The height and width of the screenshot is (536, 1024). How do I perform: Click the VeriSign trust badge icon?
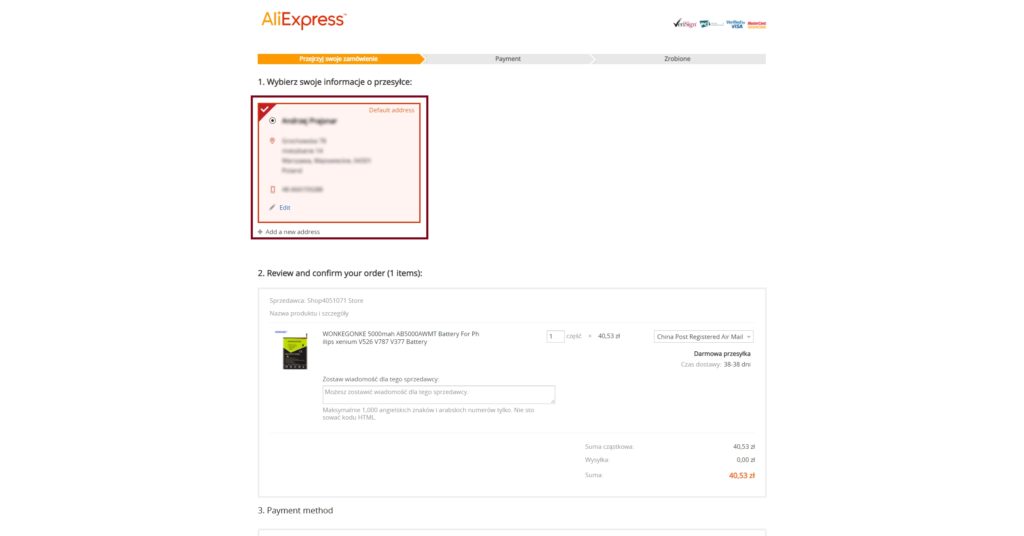pos(684,24)
